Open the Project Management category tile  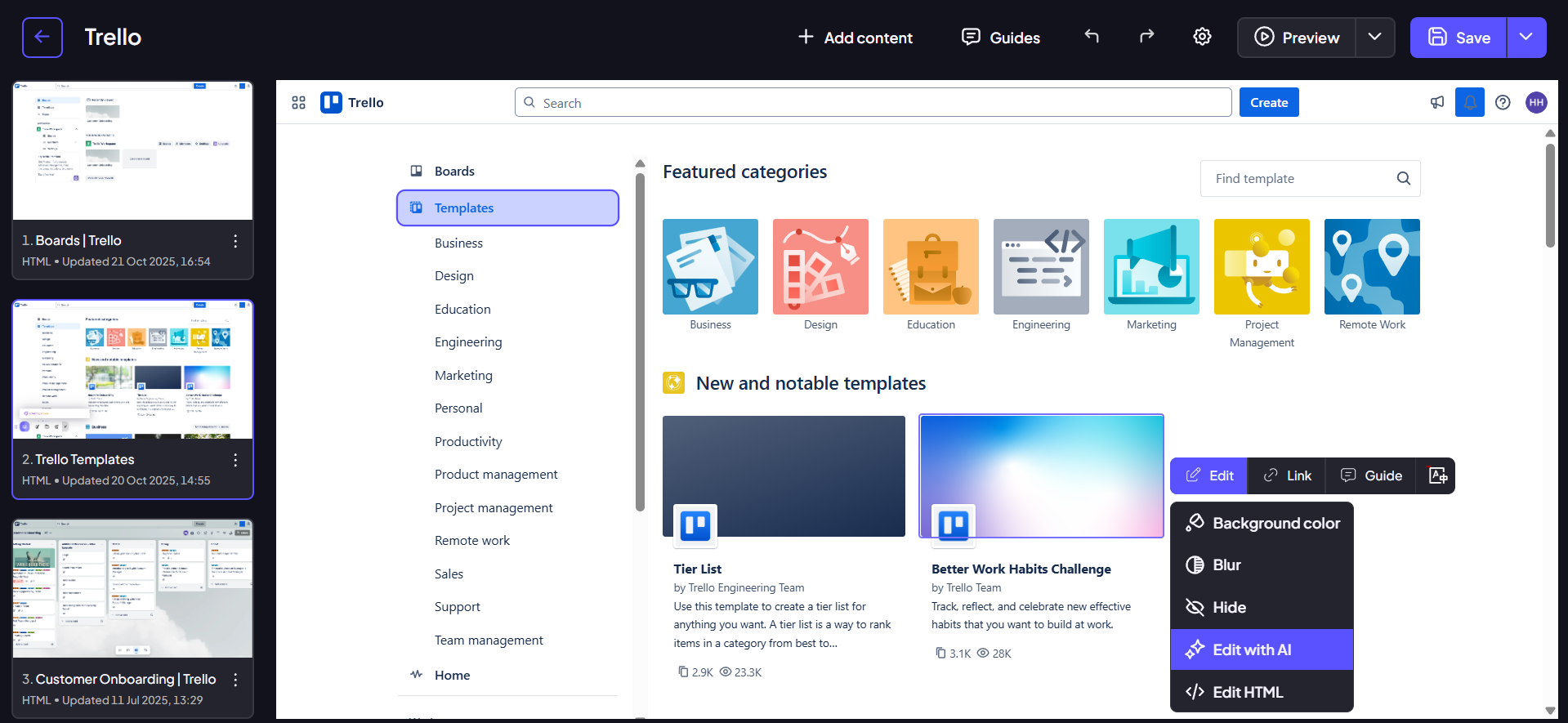[1262, 266]
